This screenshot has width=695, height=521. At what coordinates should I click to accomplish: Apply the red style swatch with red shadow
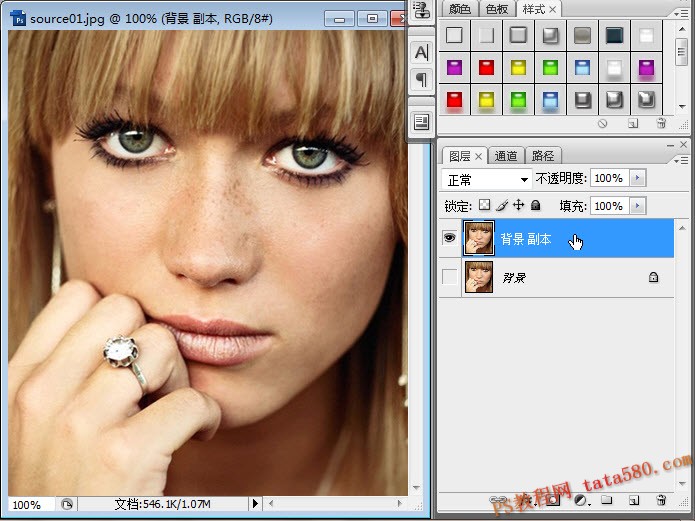[x=454, y=100]
